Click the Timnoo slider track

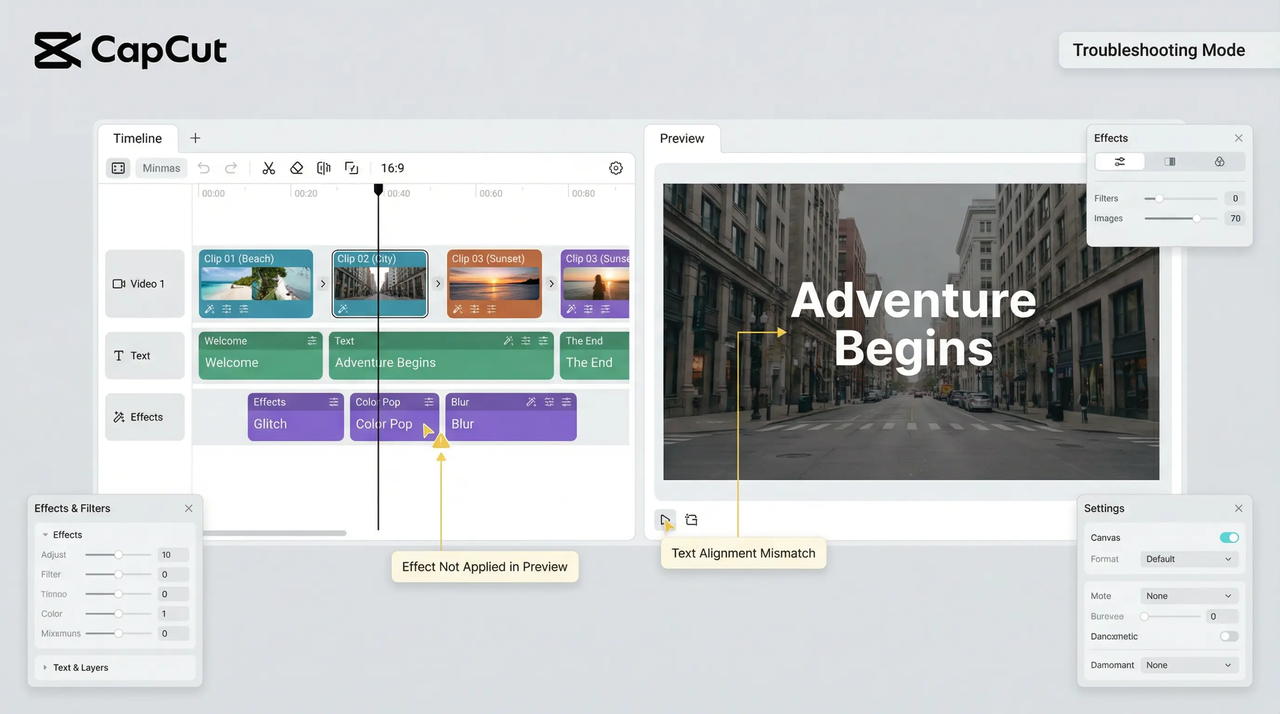[118, 594]
